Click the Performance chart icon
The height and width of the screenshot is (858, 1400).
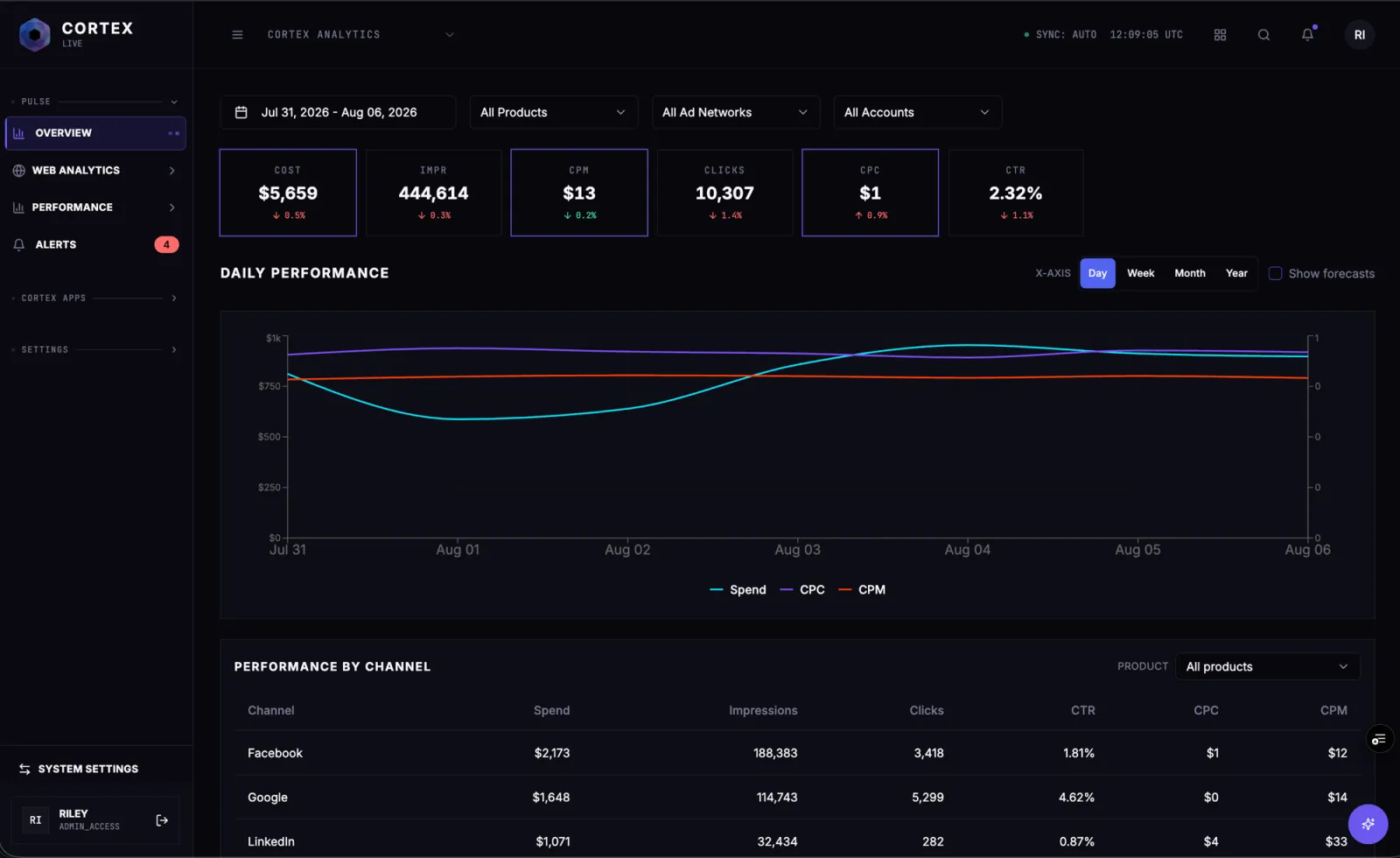coord(18,207)
